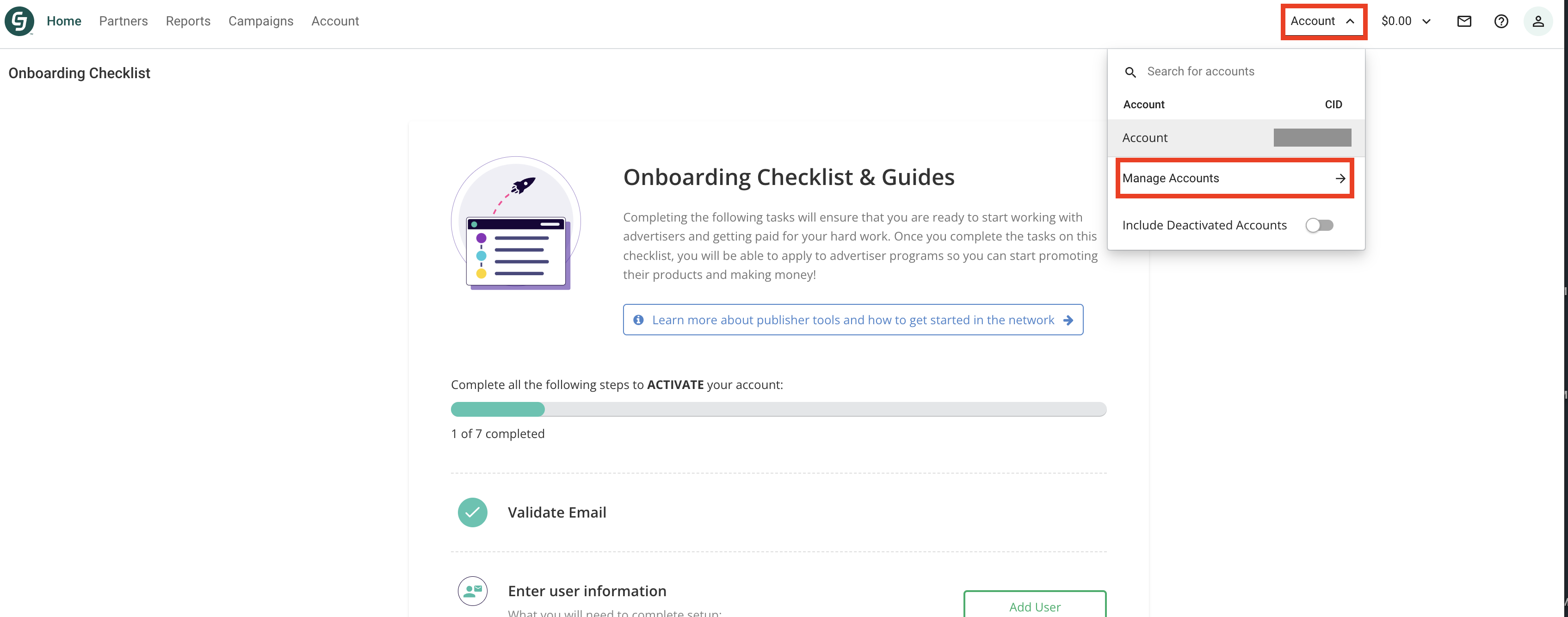Click the search magnifier icon
The image size is (1568, 617).
[1130, 73]
